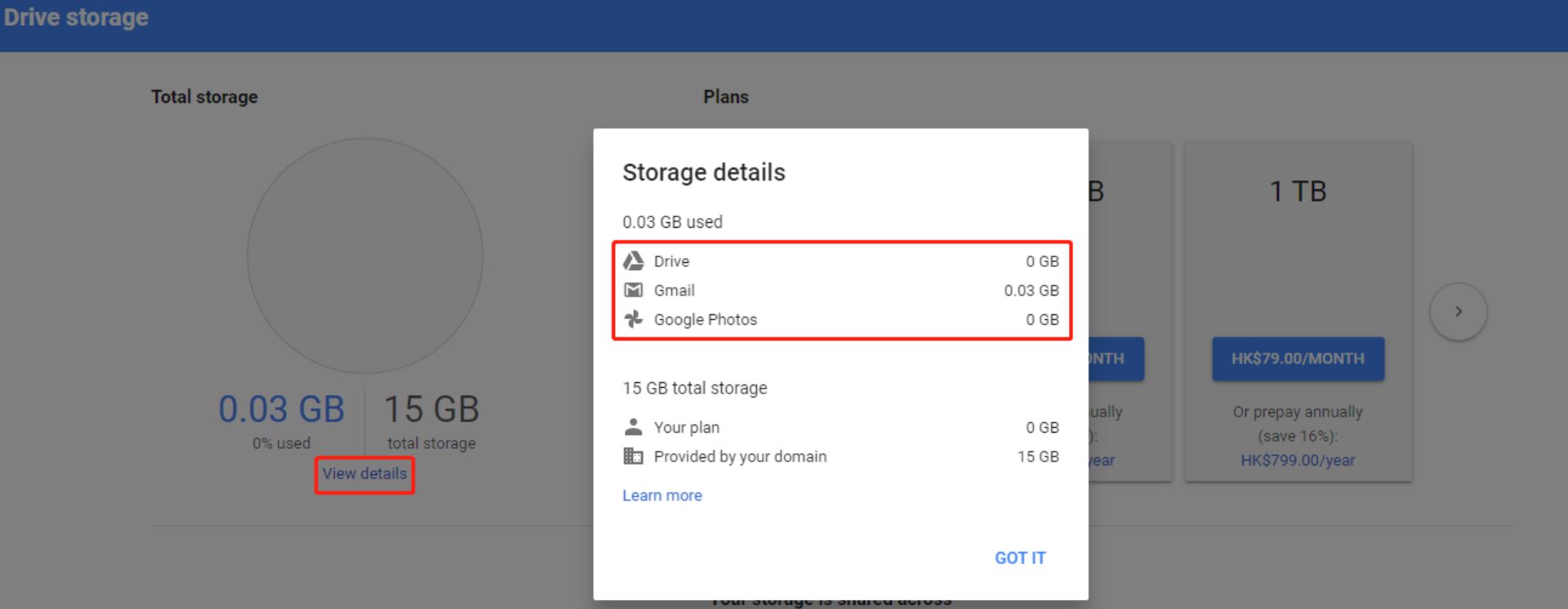Click Provided by your domain label
Image resolution: width=1568 pixels, height=609 pixels.
pos(740,456)
